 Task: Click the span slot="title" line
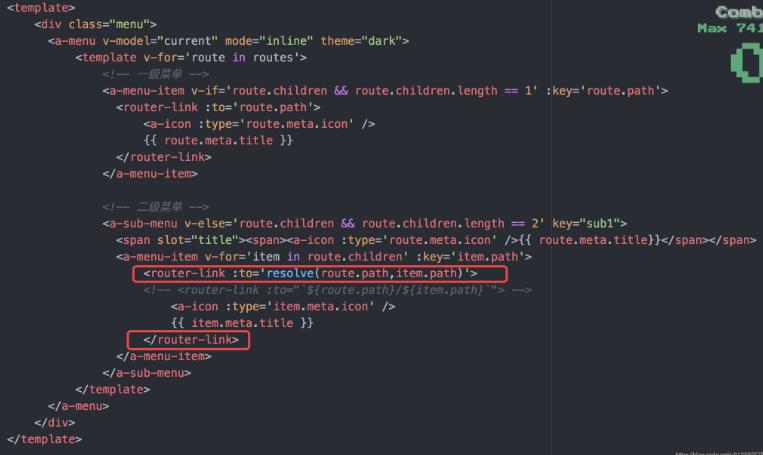[x=436, y=240]
